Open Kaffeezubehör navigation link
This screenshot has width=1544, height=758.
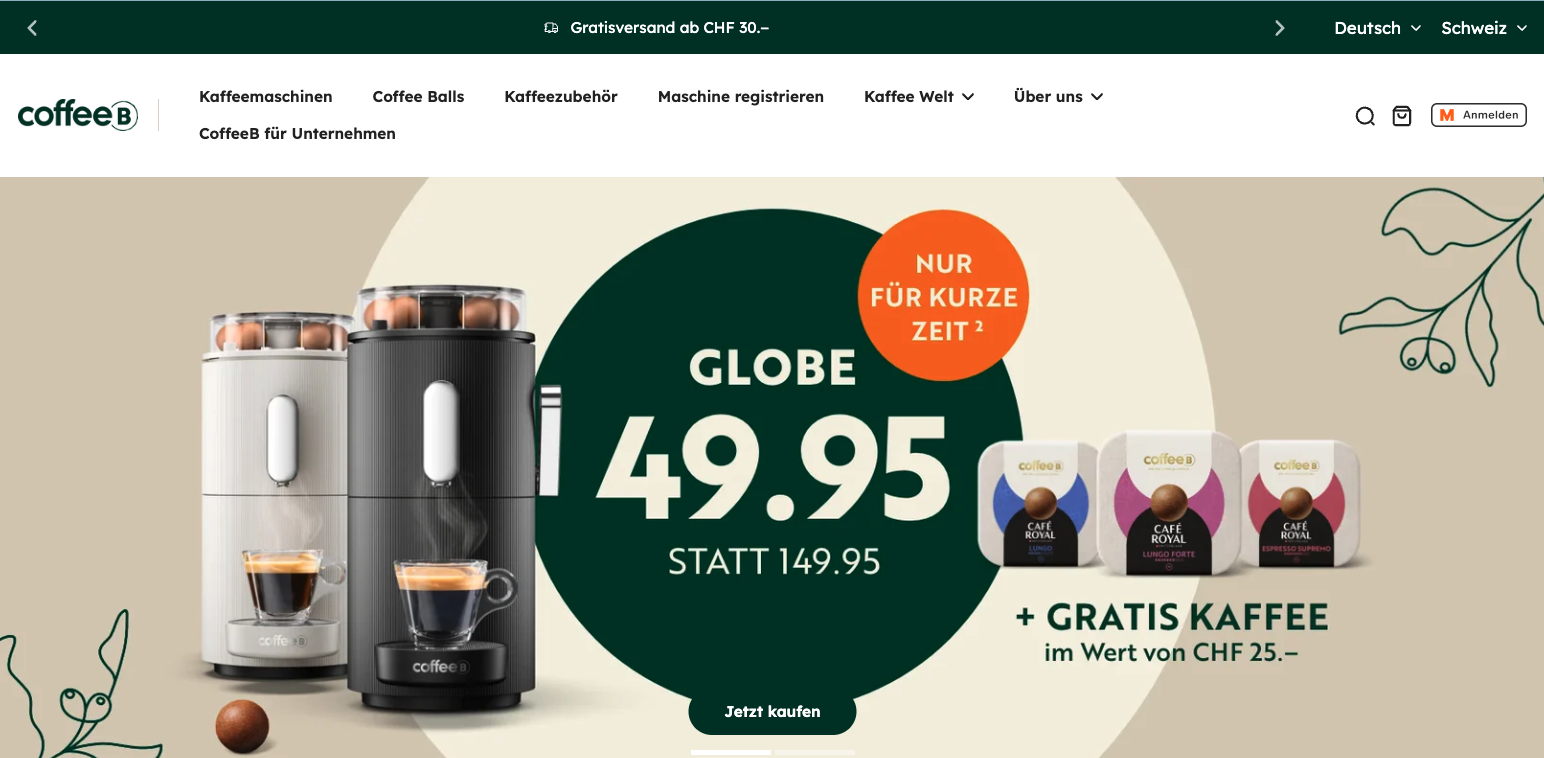(x=561, y=97)
